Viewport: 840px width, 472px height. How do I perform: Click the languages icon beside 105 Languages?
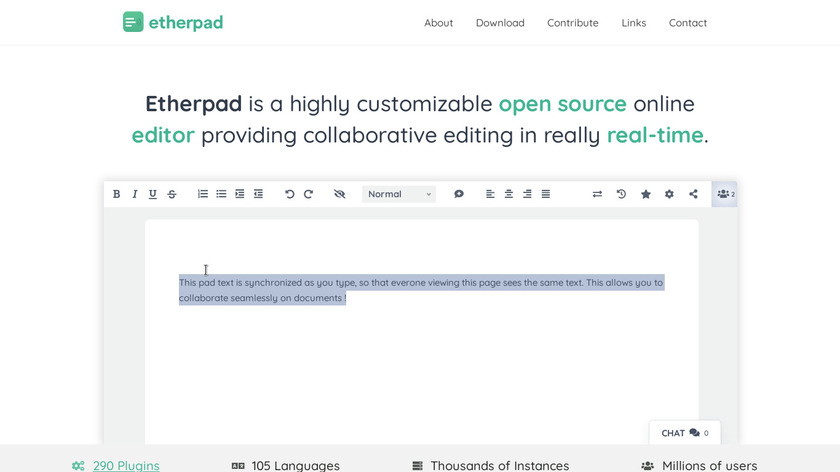tap(238, 466)
